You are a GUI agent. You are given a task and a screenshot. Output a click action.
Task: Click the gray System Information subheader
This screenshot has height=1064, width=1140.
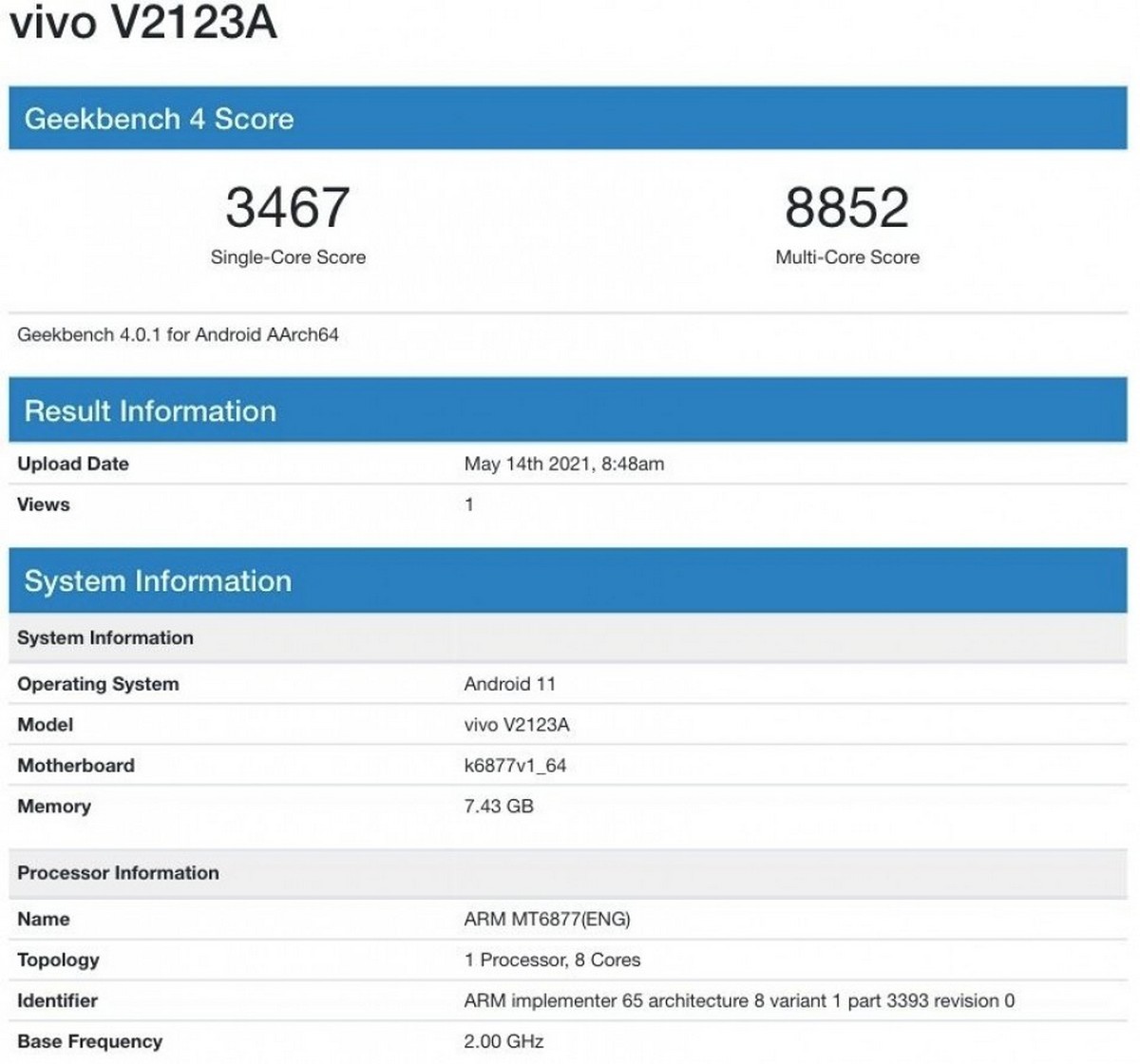pyautogui.click(x=105, y=637)
